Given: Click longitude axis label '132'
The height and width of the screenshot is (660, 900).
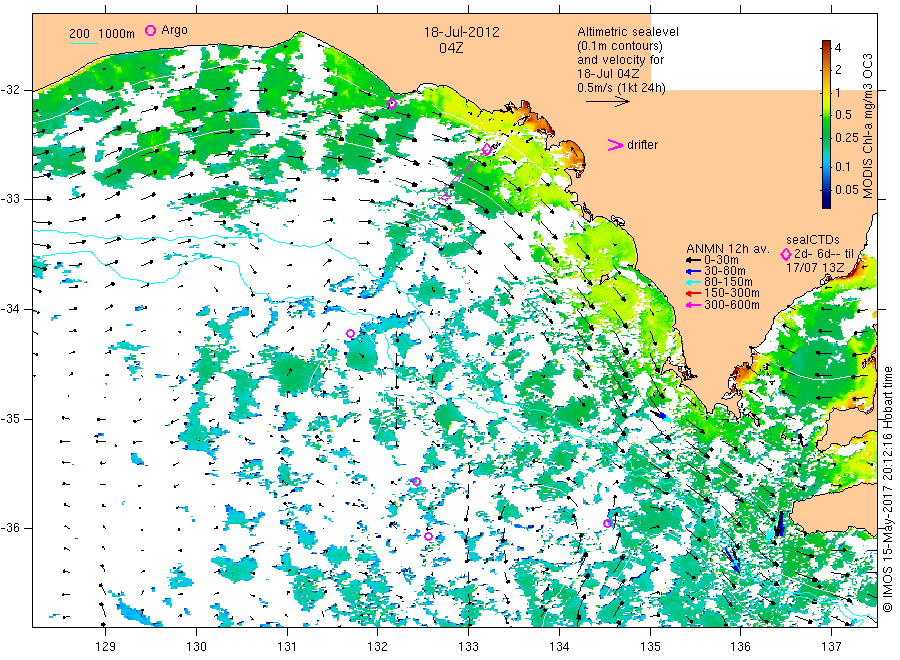Looking at the screenshot, I should [x=378, y=647].
